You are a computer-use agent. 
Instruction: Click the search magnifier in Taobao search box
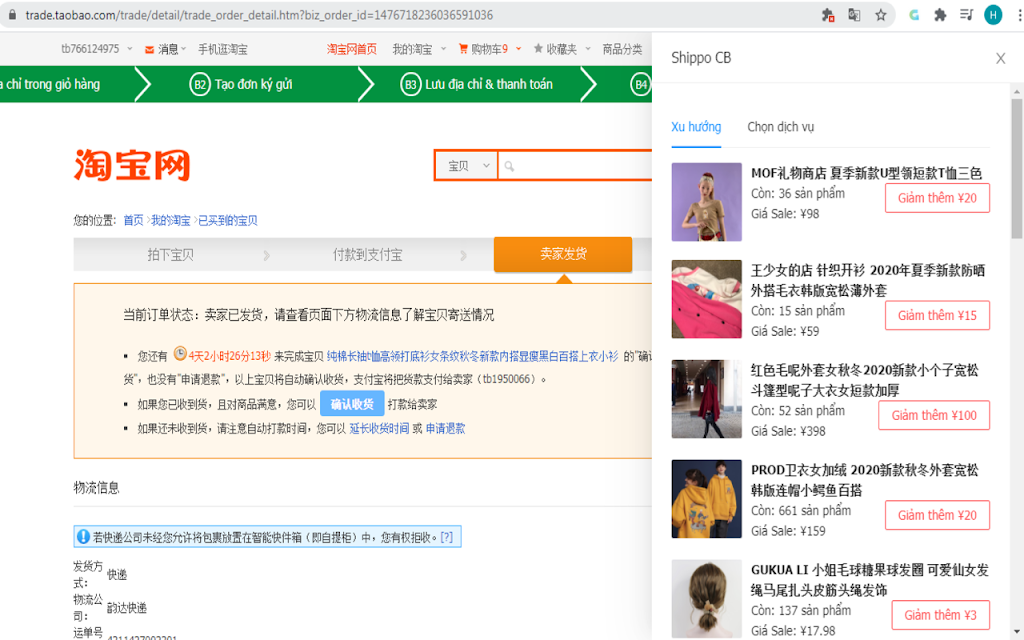click(x=509, y=167)
